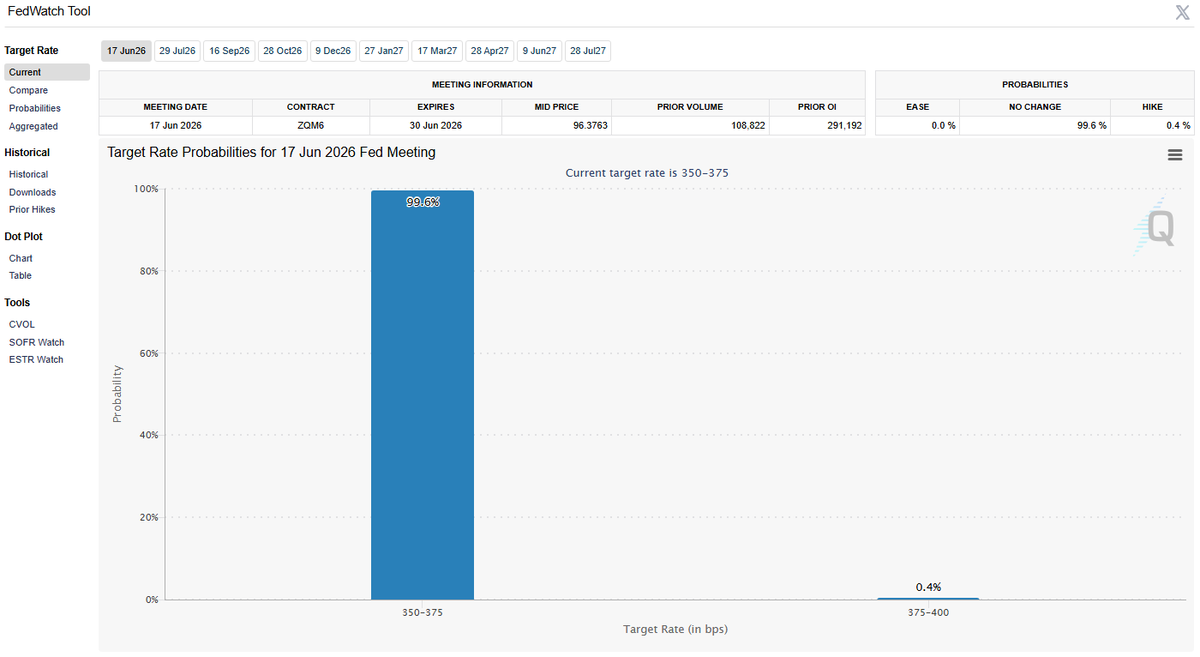
Task: Click the 99.6% bar data label
Action: [x=422, y=202]
